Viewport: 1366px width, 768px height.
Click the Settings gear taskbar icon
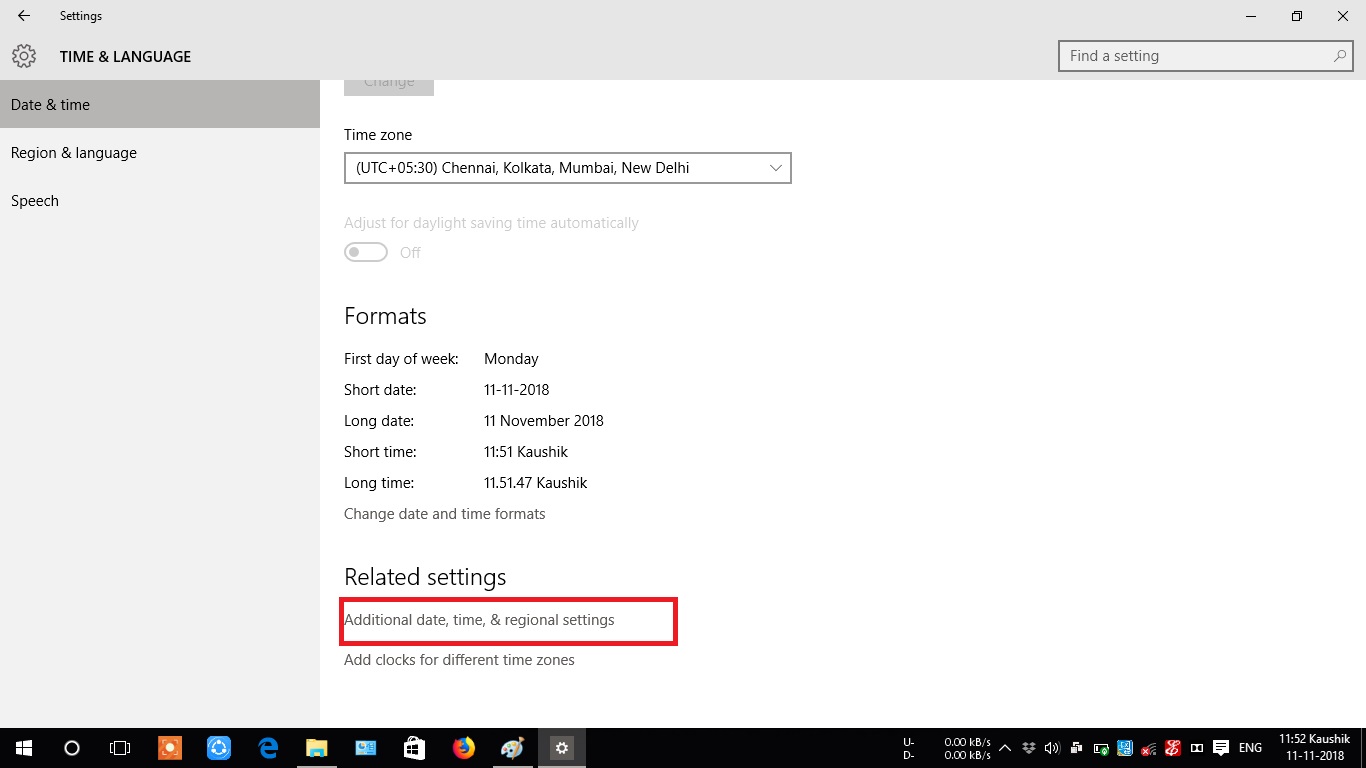pos(562,748)
